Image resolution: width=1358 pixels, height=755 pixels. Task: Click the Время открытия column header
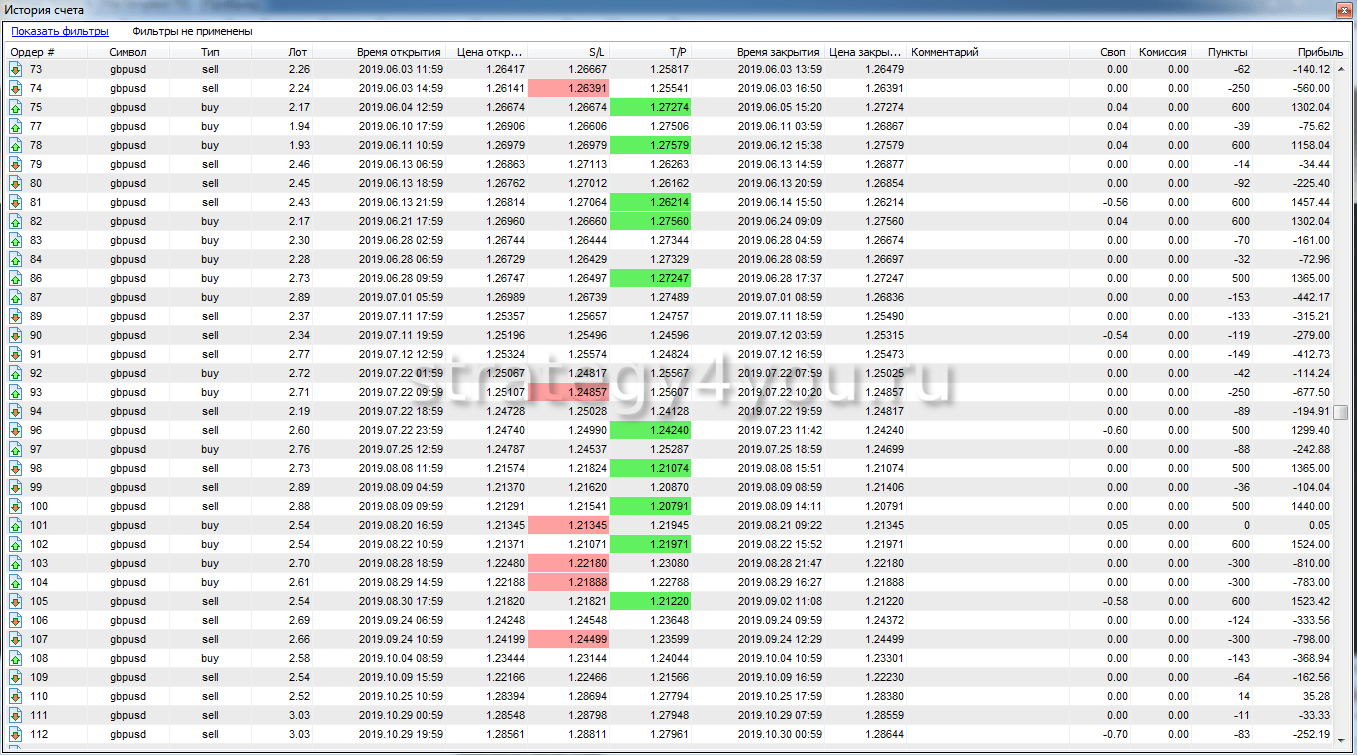(x=398, y=52)
